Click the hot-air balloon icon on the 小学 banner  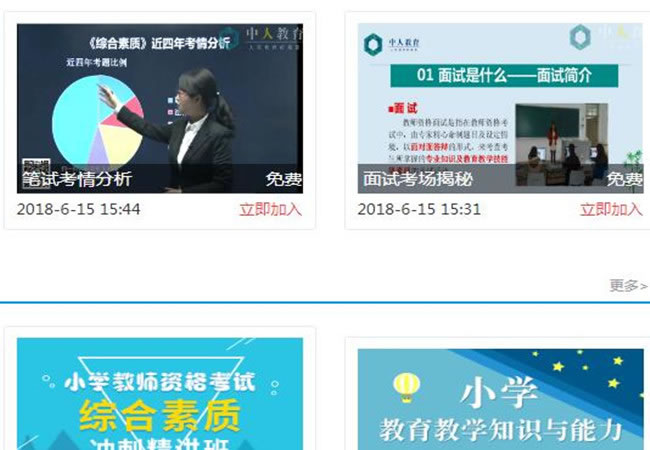(x=406, y=388)
